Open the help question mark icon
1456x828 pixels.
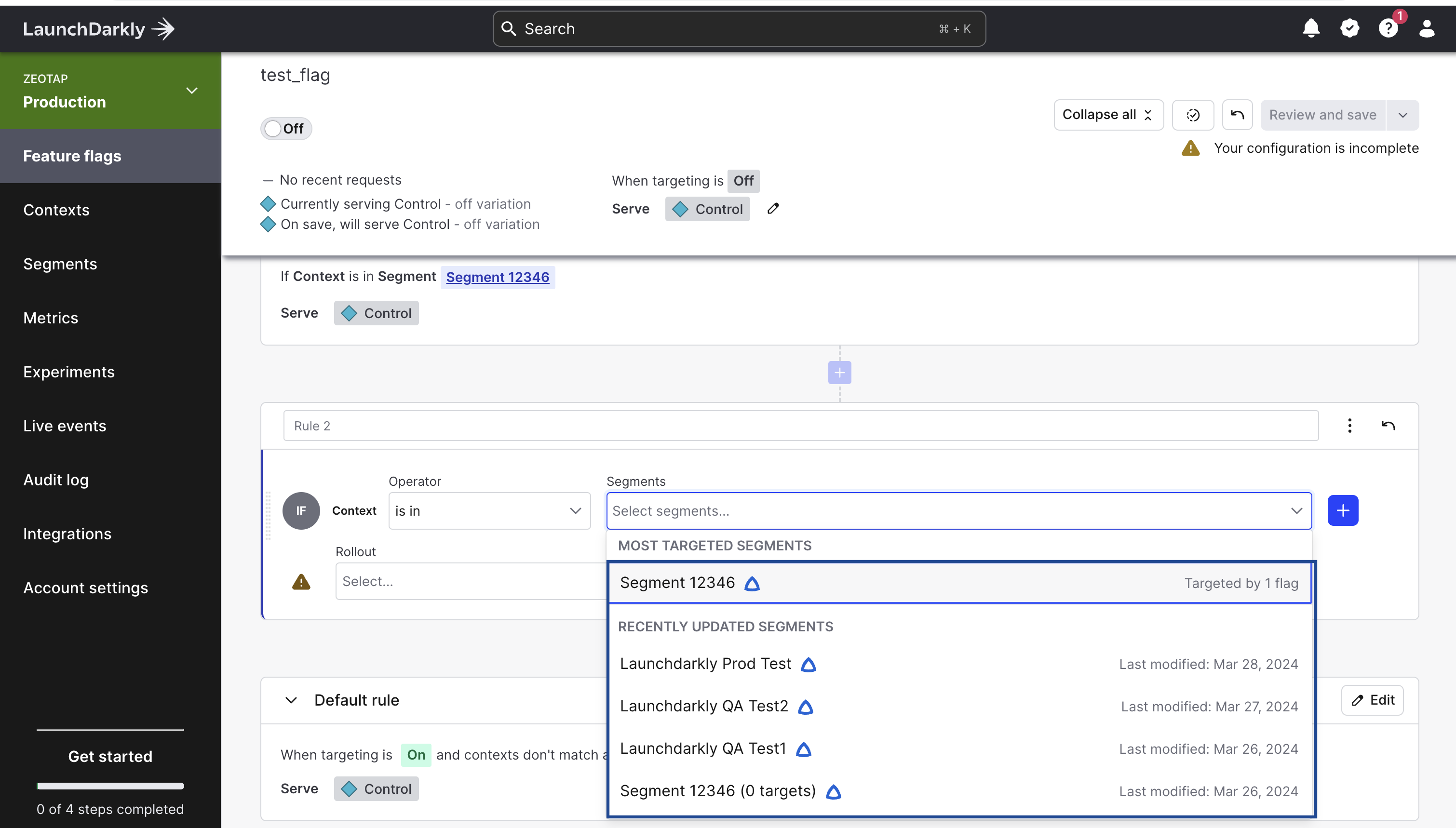click(1388, 28)
